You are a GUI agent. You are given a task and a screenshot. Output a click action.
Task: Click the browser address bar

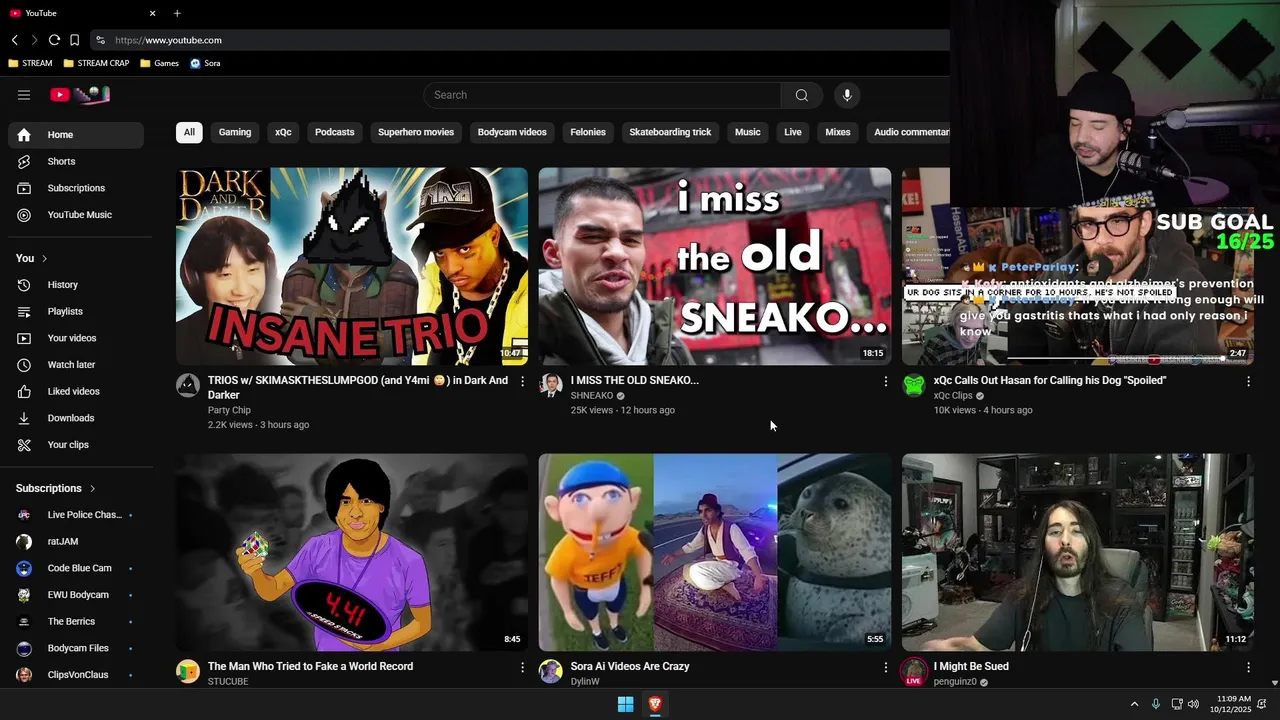point(520,40)
